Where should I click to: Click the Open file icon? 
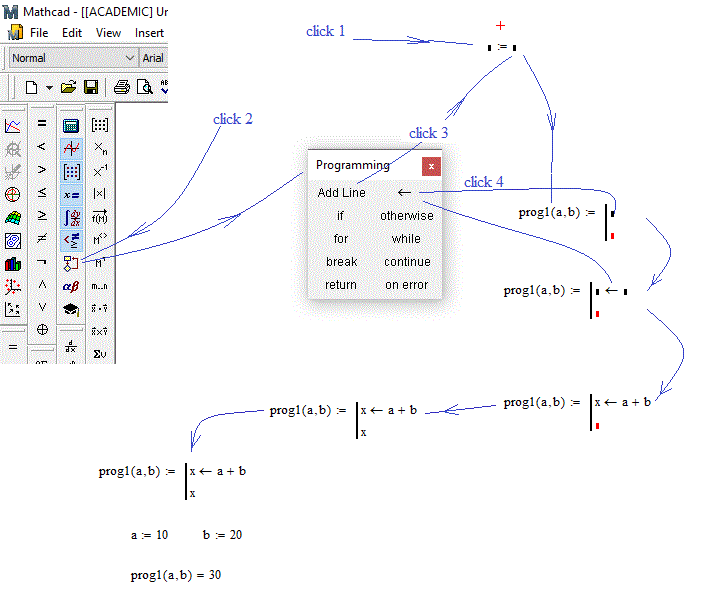[x=68, y=87]
